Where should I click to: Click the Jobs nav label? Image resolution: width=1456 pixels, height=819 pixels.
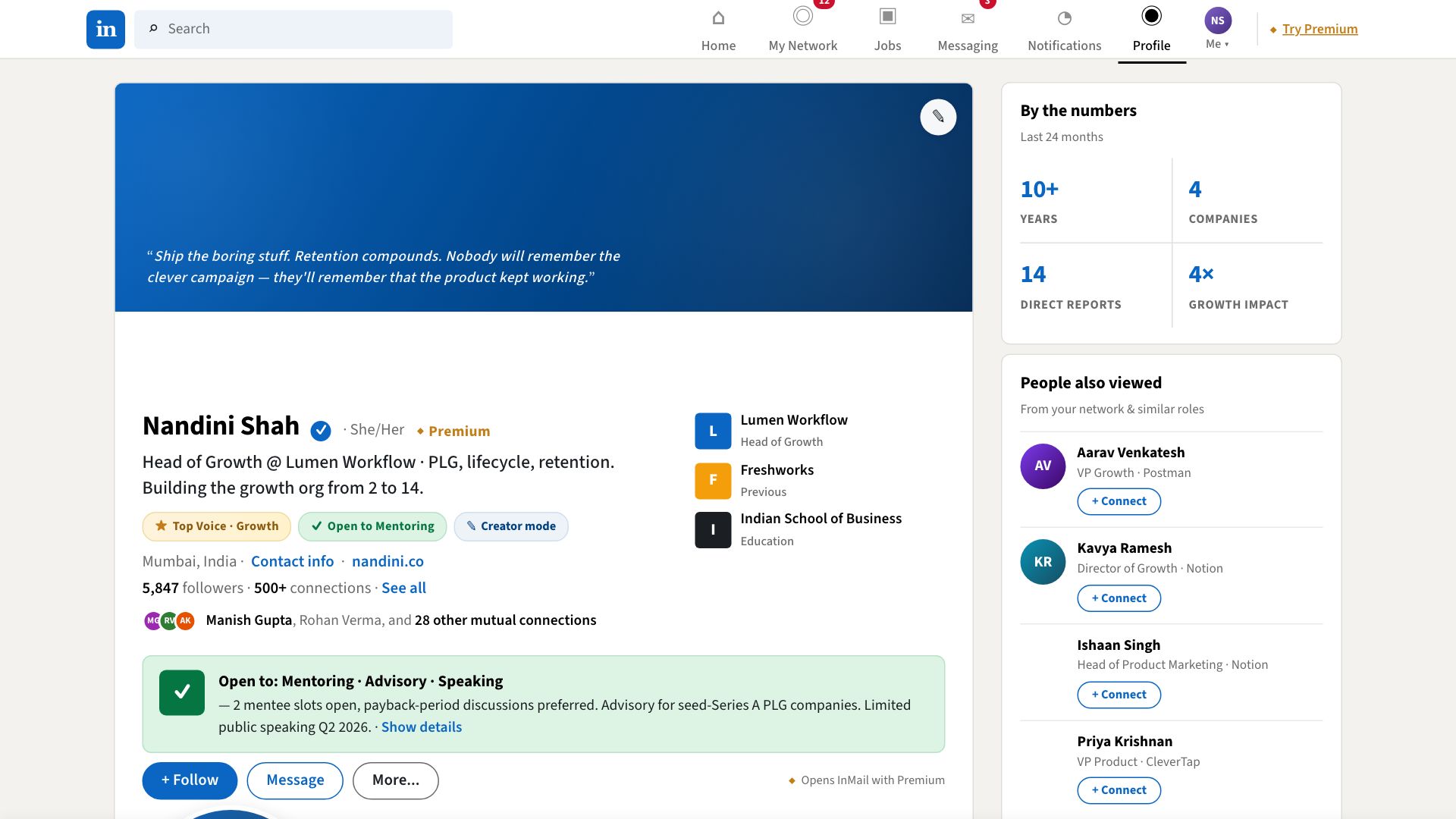pyautogui.click(x=887, y=45)
